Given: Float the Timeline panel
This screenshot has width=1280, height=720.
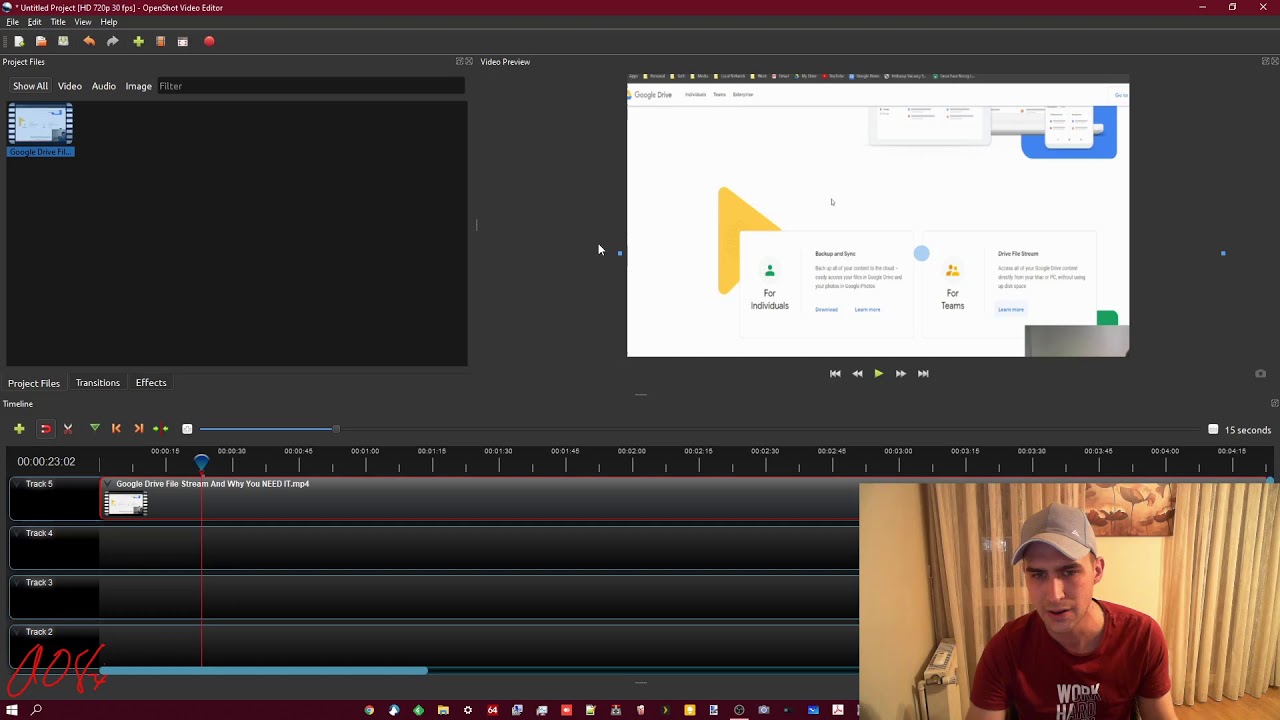Looking at the screenshot, I should (x=1274, y=404).
